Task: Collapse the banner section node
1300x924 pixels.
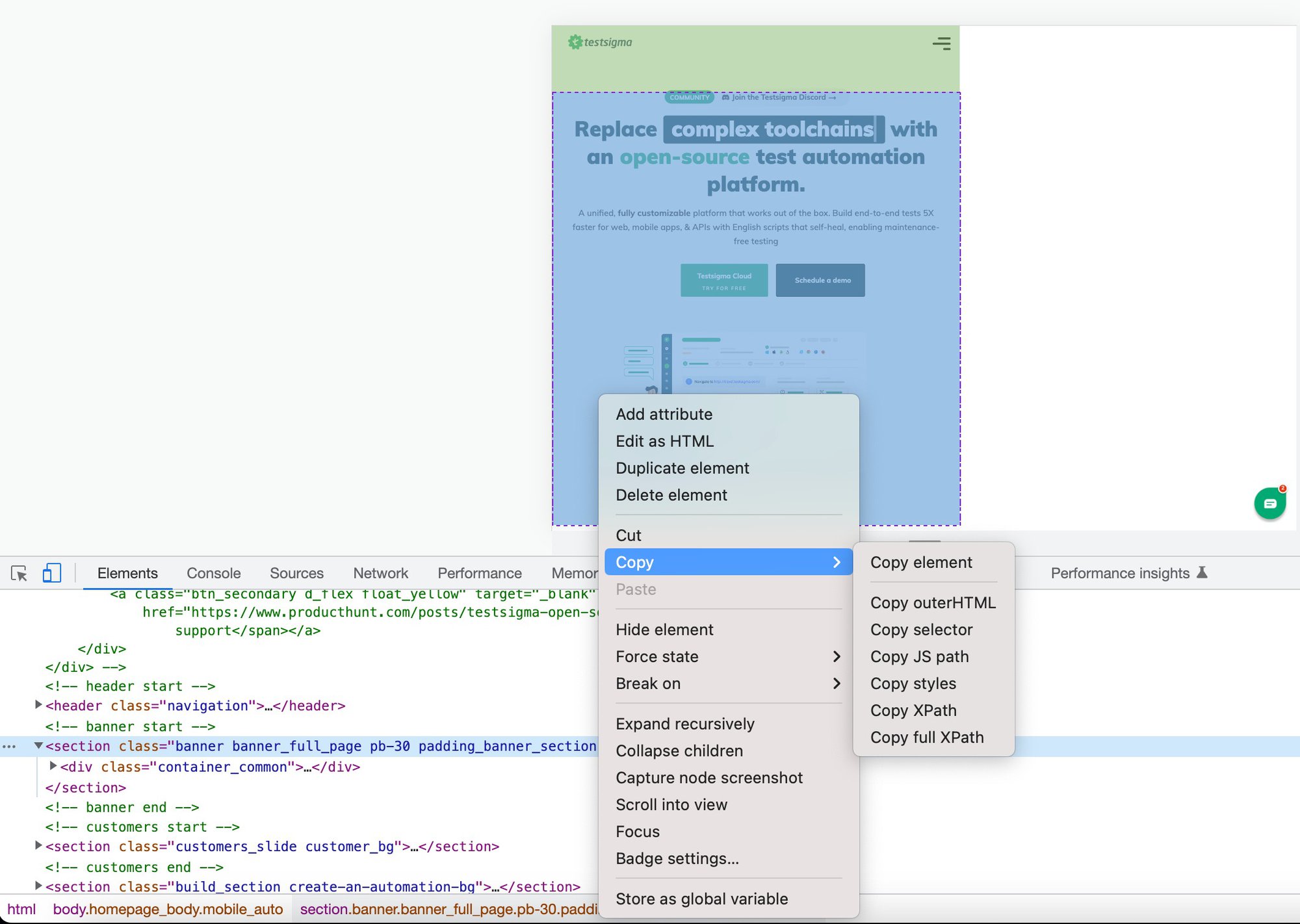Action: click(38, 745)
